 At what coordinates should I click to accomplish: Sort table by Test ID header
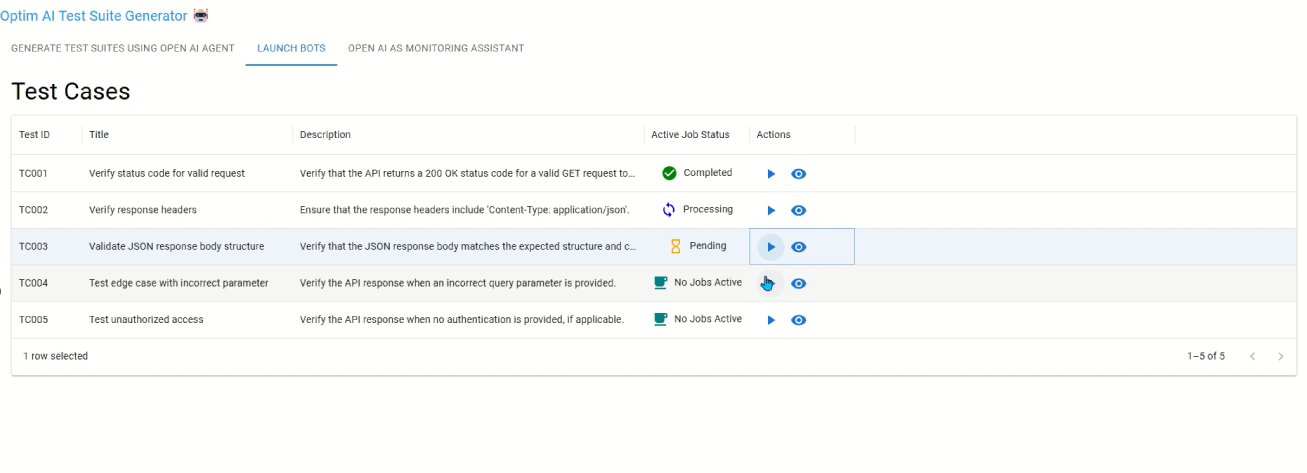point(35,135)
